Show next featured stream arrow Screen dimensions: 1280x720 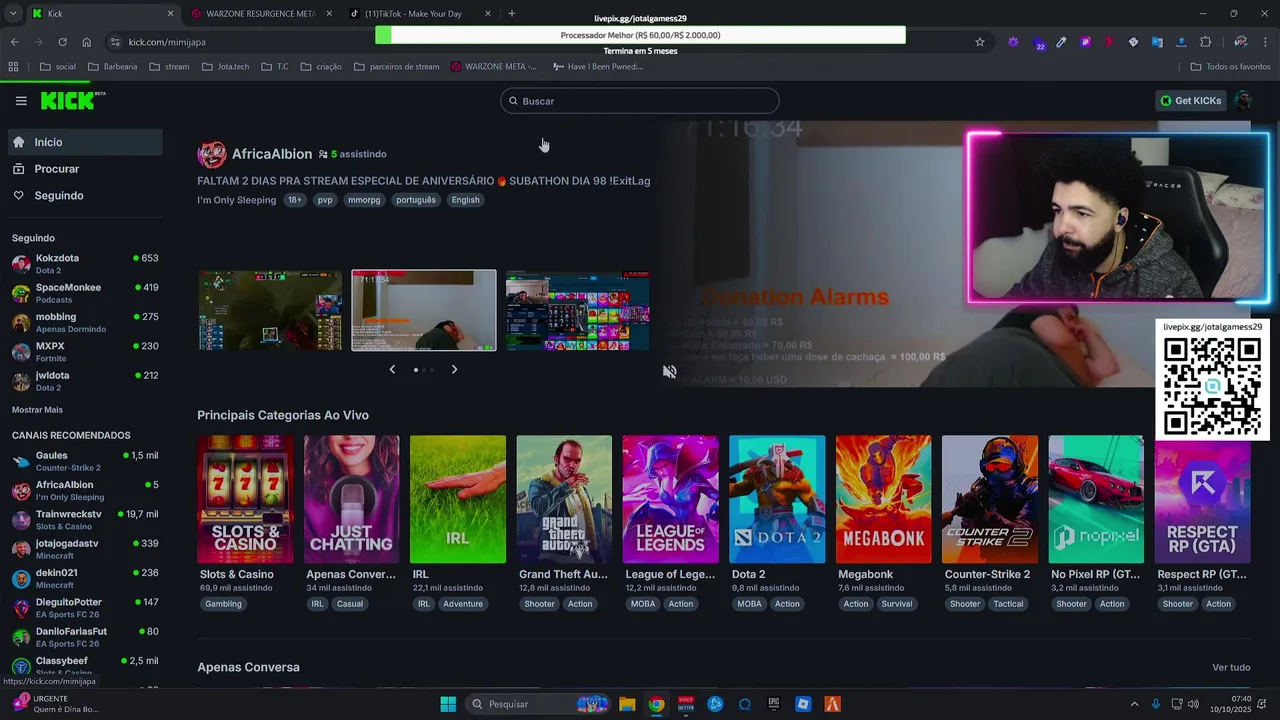tap(454, 369)
